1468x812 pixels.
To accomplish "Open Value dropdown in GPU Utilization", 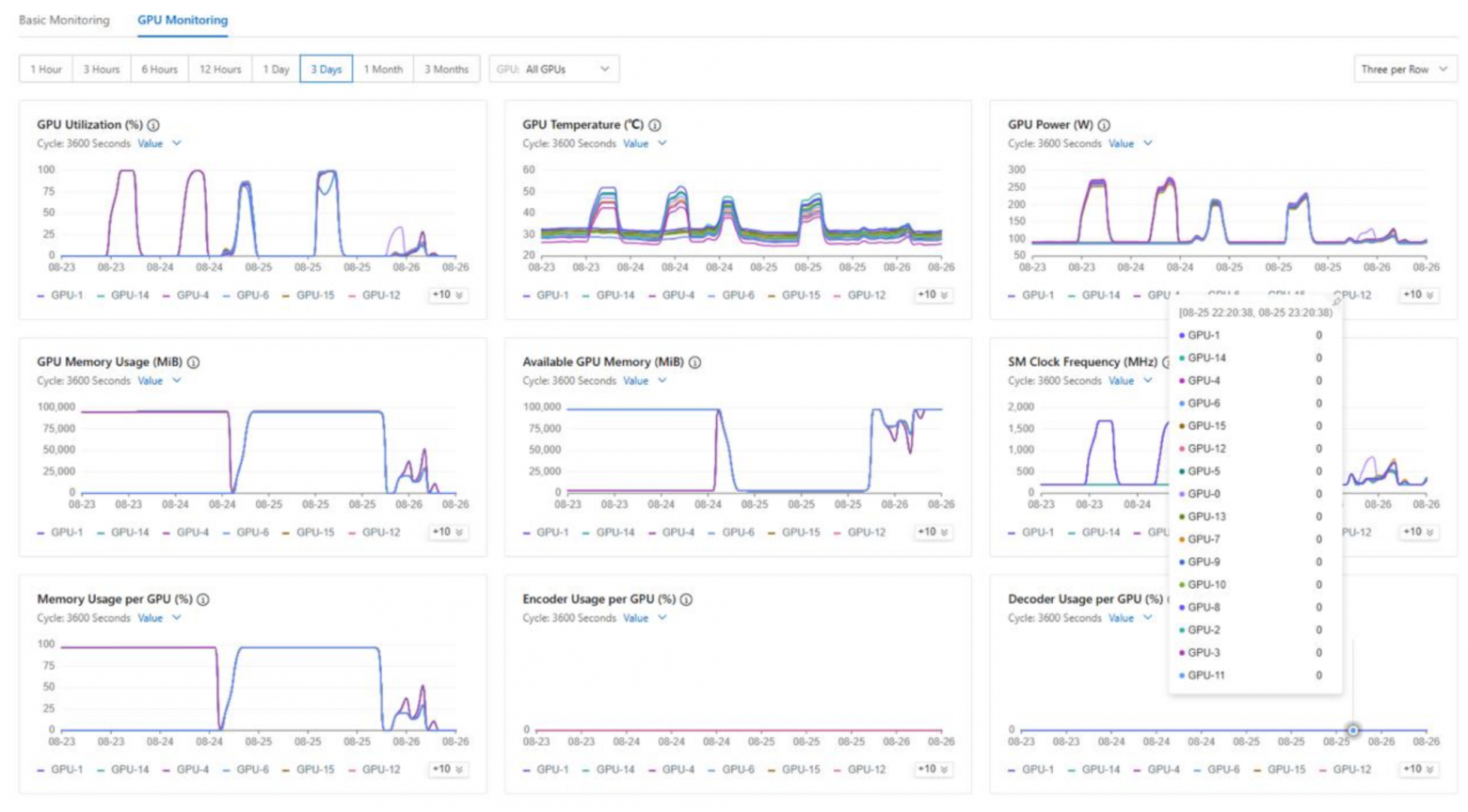I will (x=159, y=143).
